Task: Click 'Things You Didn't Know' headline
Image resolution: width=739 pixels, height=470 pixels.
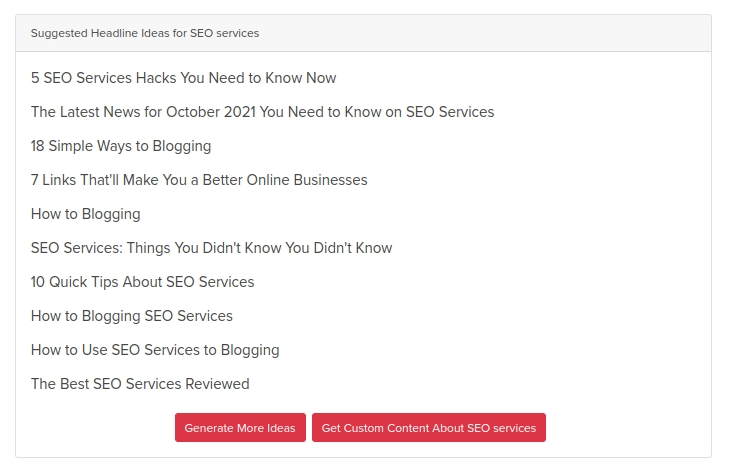Action: pyautogui.click(x=211, y=248)
